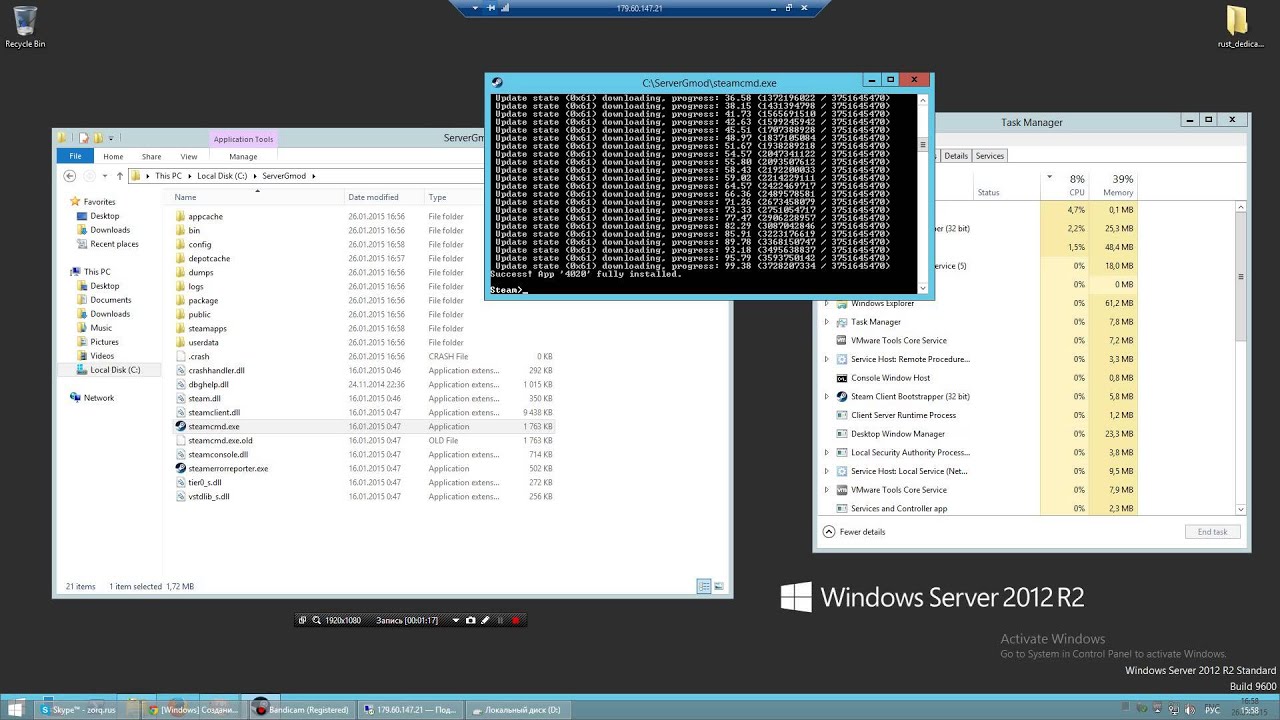Open the Recycle Bin desktop icon
Viewport: 1280px width, 720px height.
tap(25, 27)
